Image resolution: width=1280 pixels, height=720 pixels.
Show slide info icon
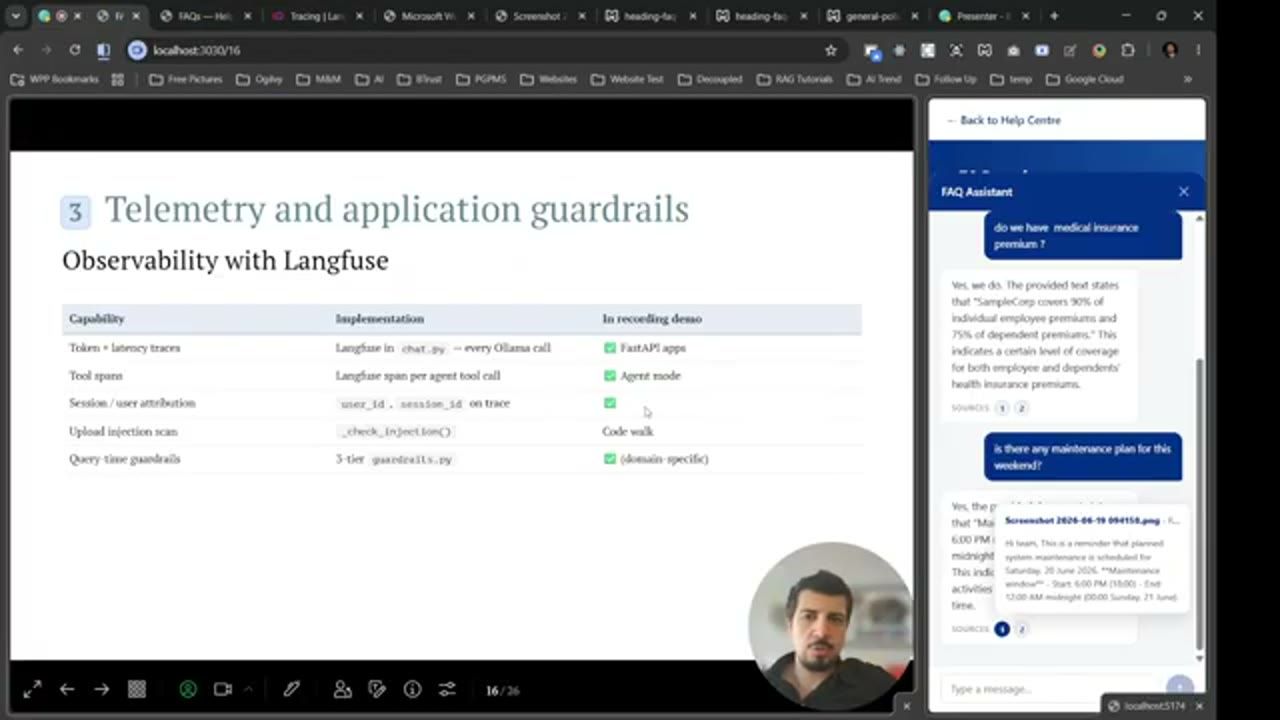[412, 689]
